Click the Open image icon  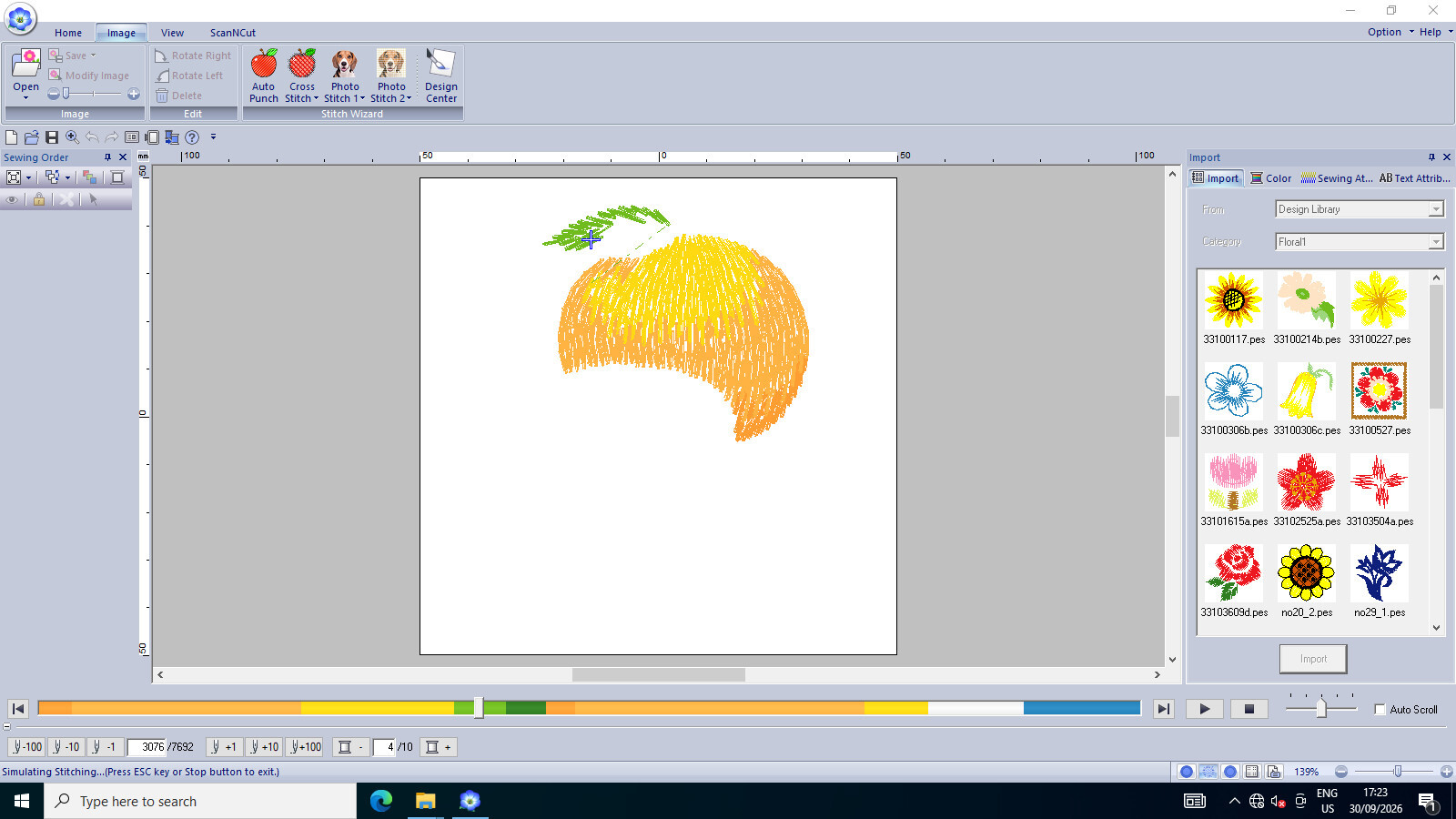[x=25, y=69]
